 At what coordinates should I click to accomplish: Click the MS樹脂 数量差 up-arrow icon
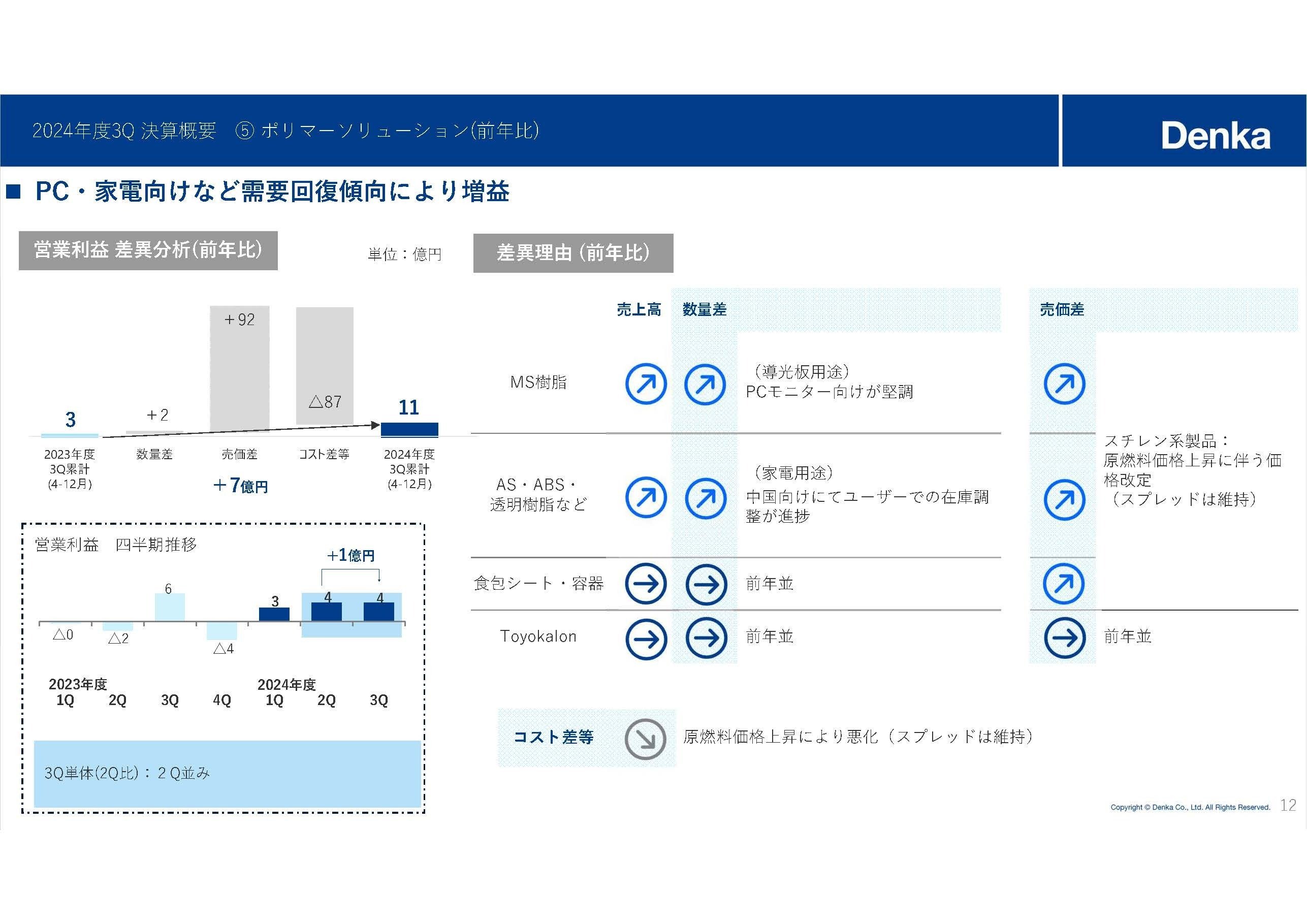pos(705,384)
